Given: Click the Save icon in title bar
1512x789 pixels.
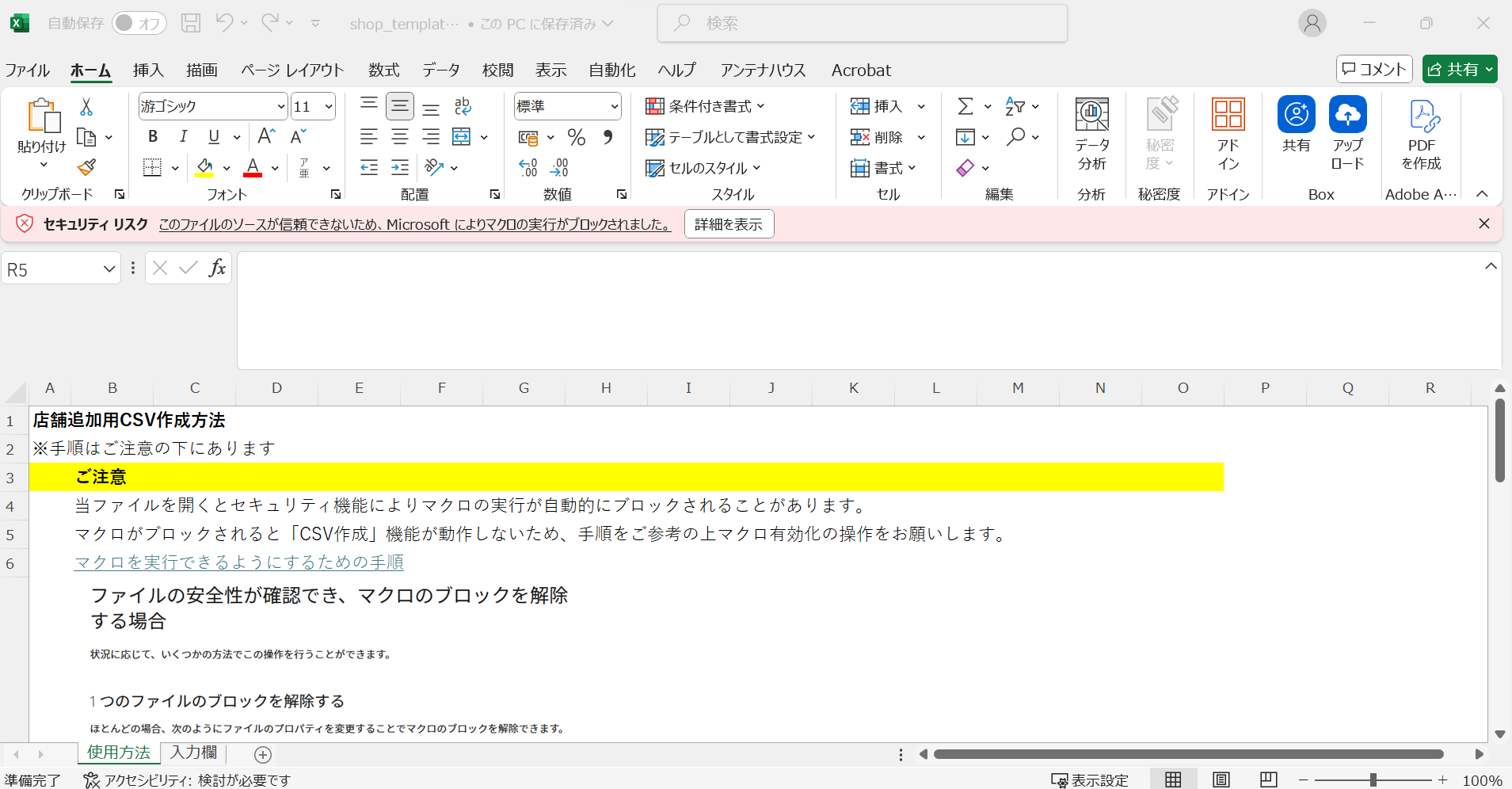Looking at the screenshot, I should (x=190, y=23).
